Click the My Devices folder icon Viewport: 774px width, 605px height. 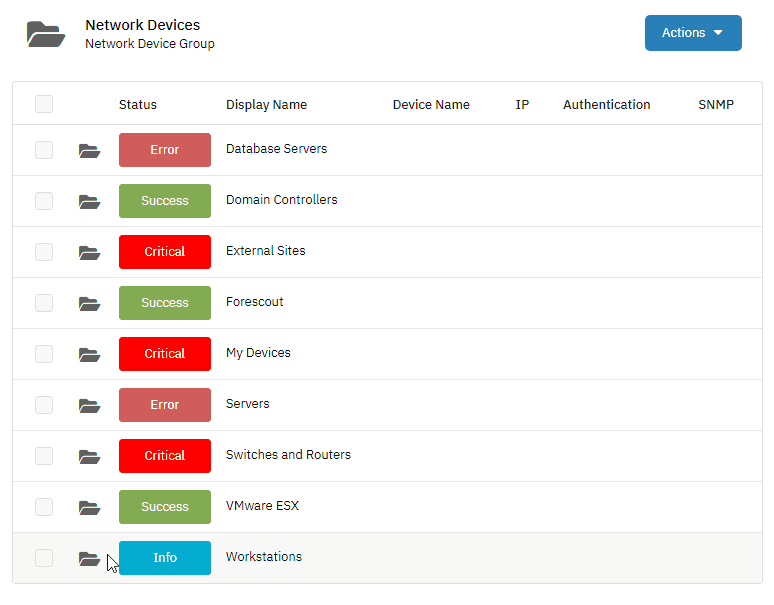point(89,355)
